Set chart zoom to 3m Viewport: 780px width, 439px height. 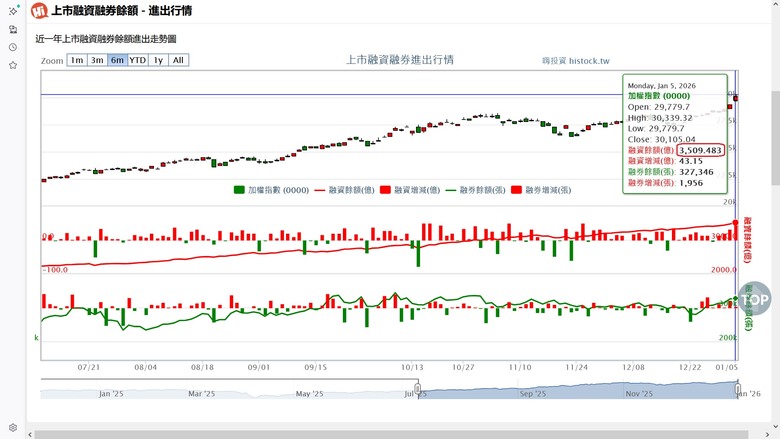[97, 60]
